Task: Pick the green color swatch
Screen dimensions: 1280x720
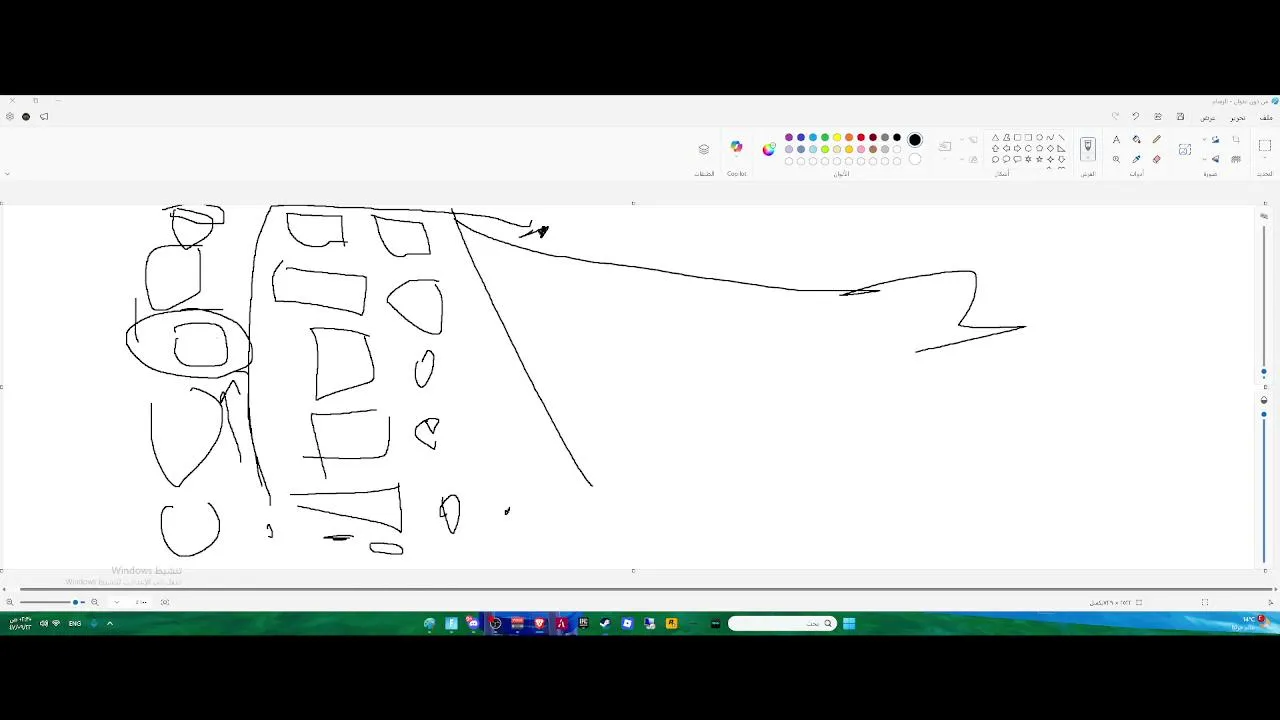Action: [x=825, y=138]
